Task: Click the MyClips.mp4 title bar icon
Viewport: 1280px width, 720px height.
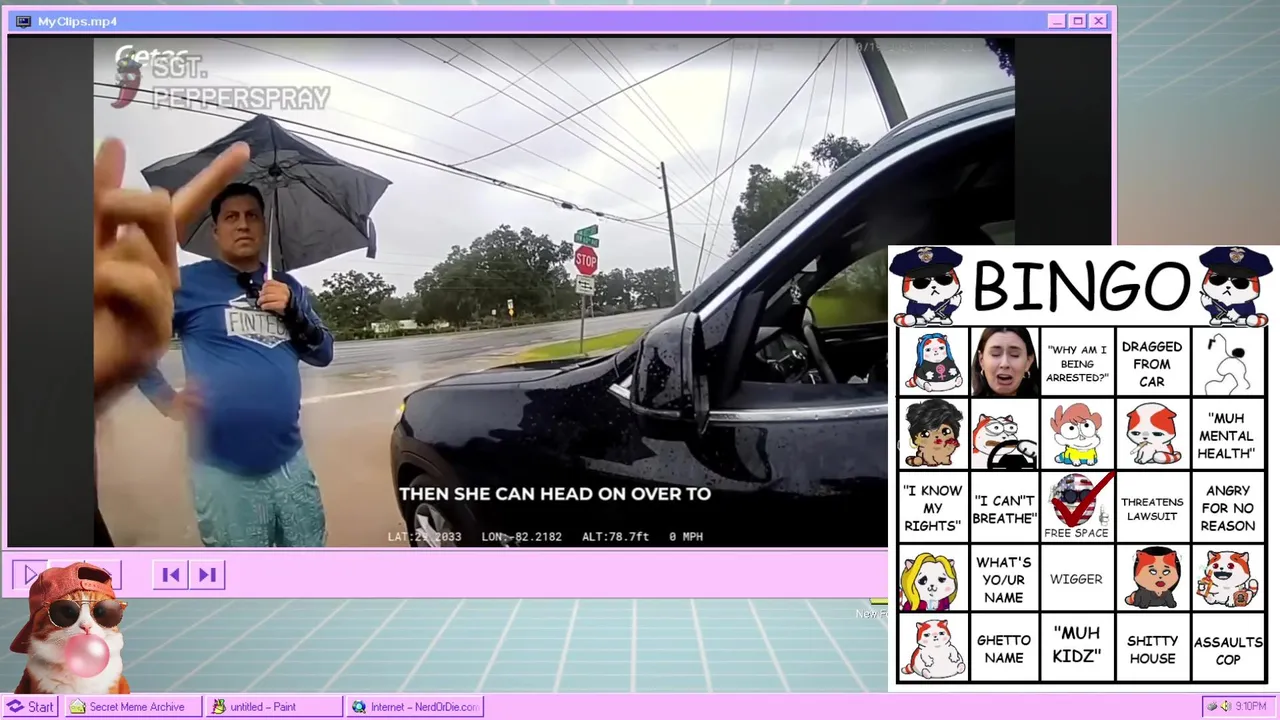Action: coord(22,21)
